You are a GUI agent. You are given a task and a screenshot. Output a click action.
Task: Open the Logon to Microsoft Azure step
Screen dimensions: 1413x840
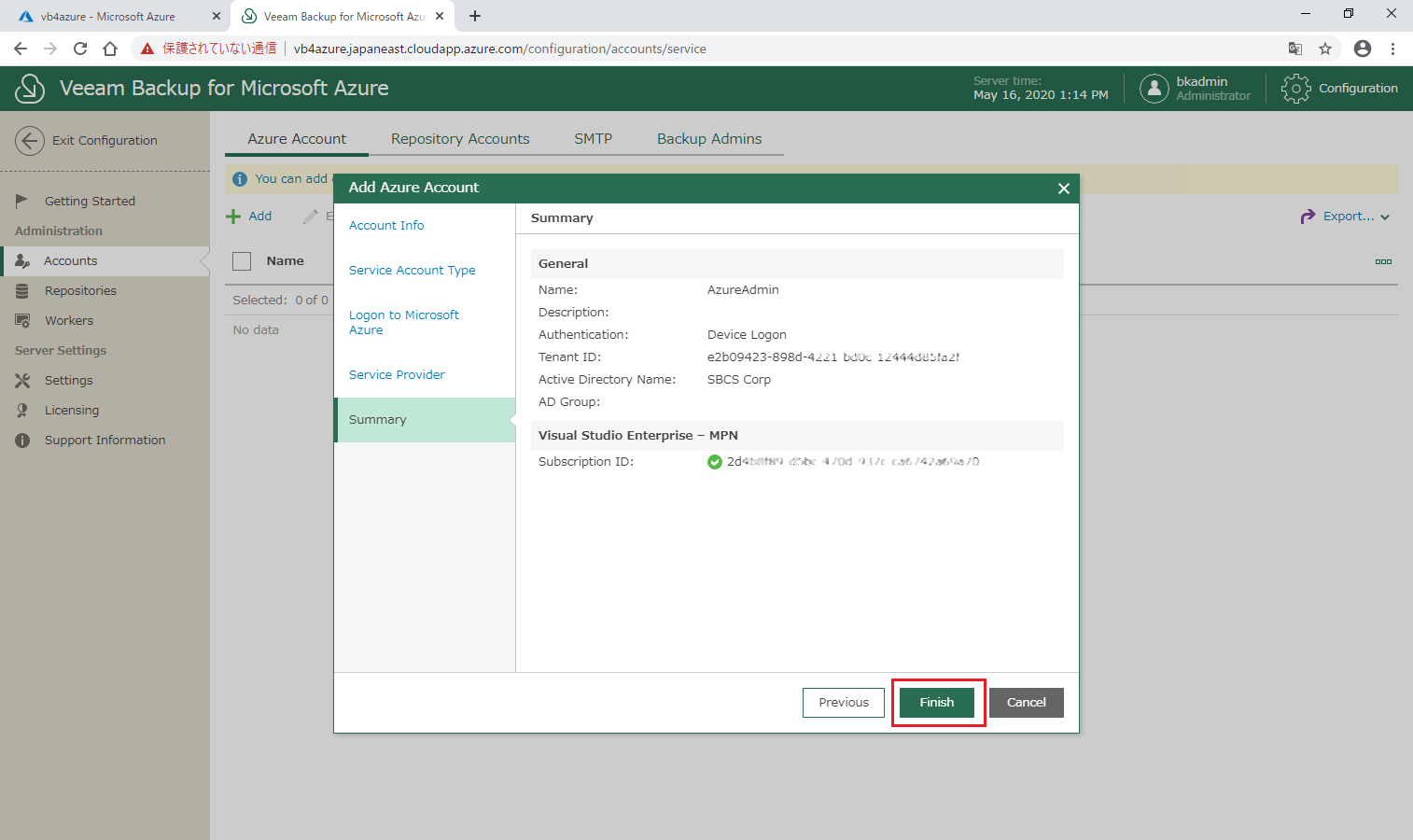tap(404, 322)
